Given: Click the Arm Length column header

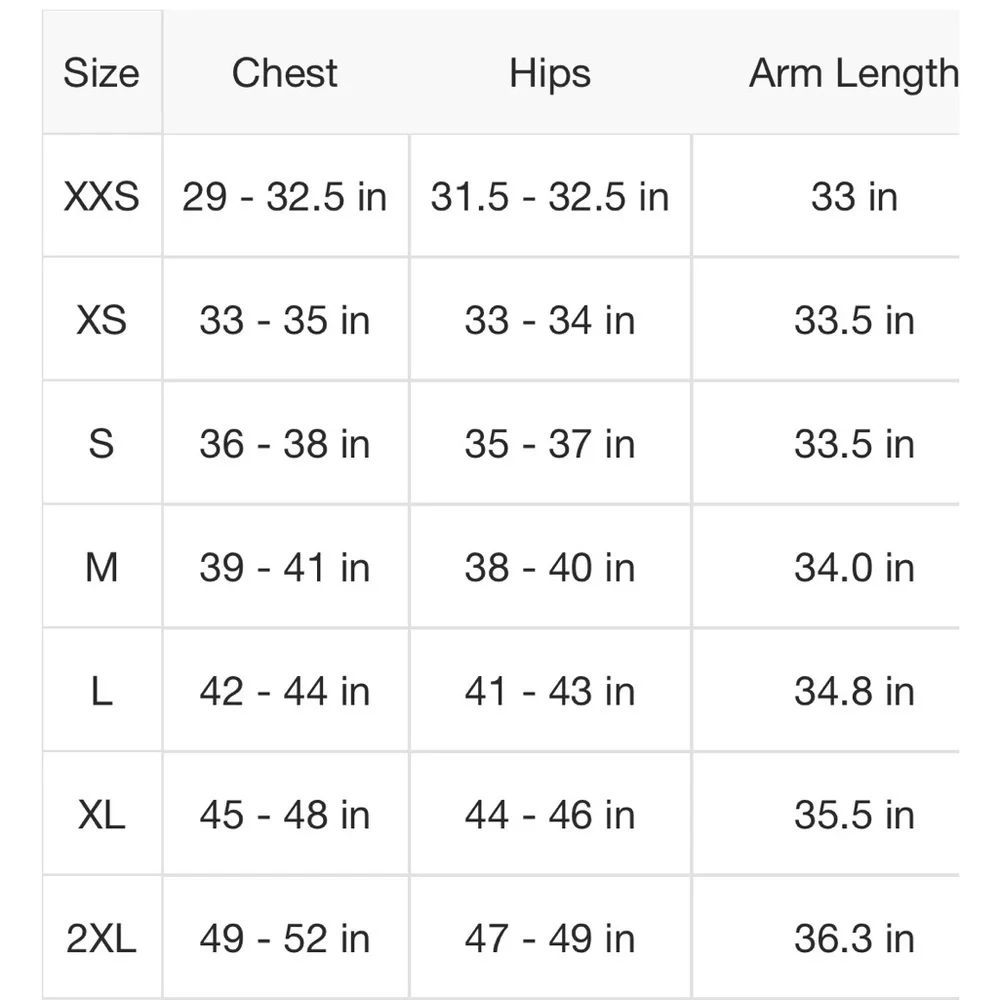Looking at the screenshot, I should tap(853, 73).
